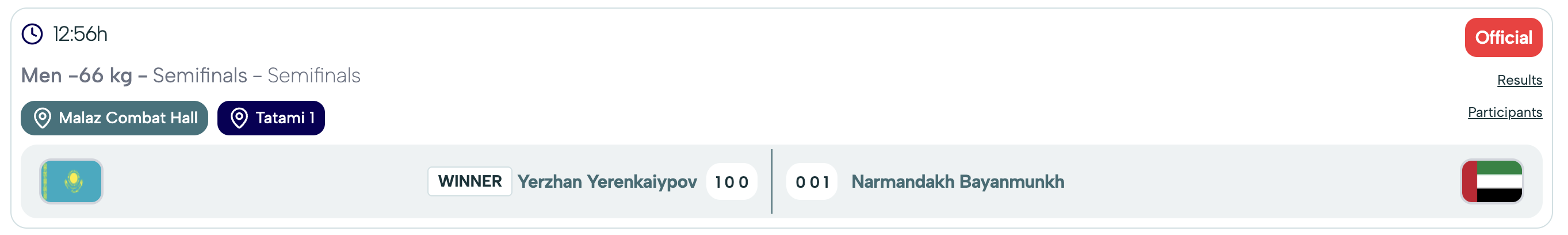This screenshot has width=1568, height=235.
Task: Click the clock icon beside 12:56h
Action: pyautogui.click(x=32, y=34)
